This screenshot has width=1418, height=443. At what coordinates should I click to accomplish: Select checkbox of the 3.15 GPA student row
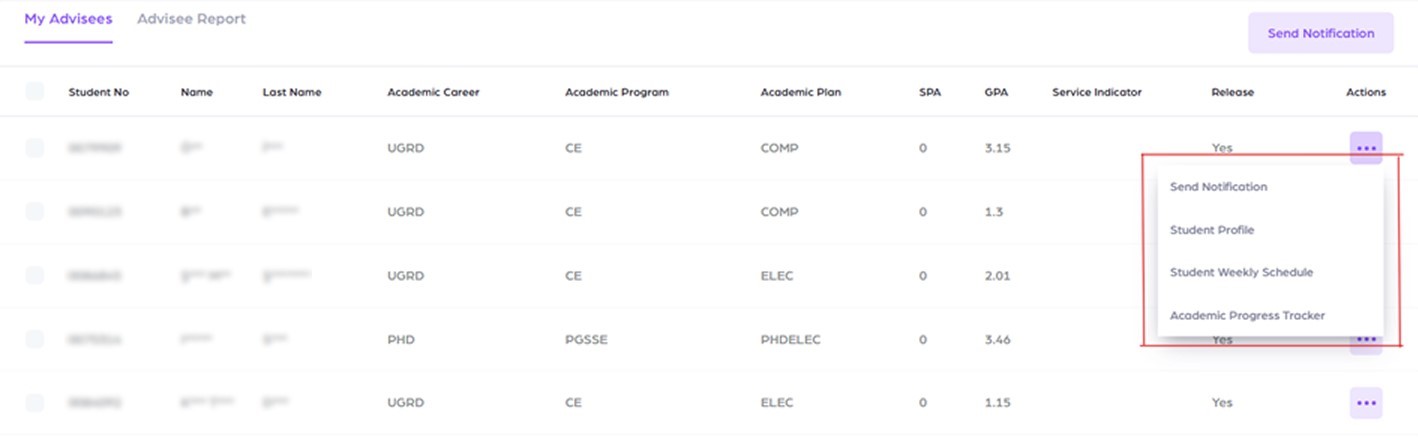(35, 148)
